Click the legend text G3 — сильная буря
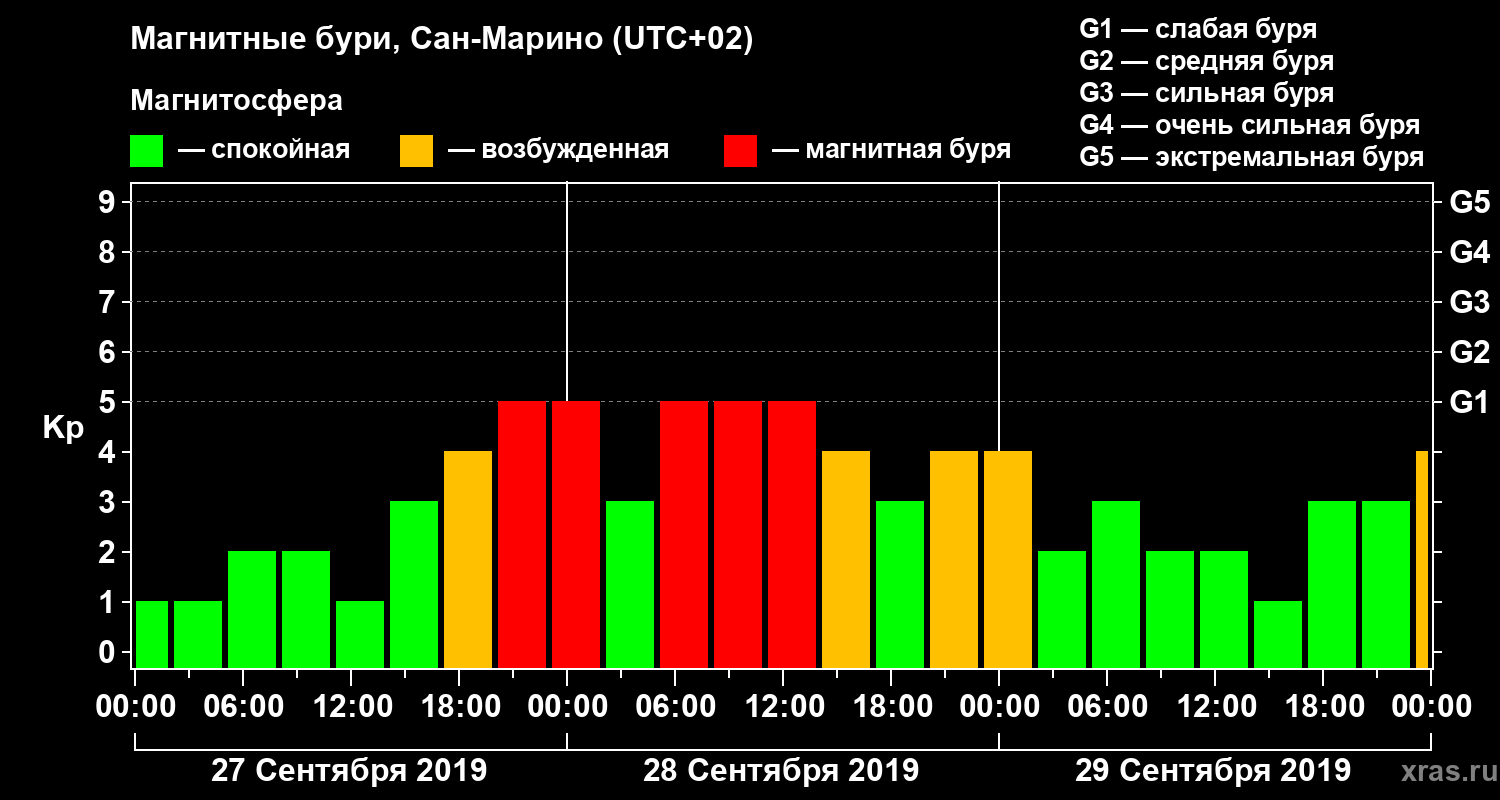Viewport: 1500px width, 800px height. (x=1207, y=93)
